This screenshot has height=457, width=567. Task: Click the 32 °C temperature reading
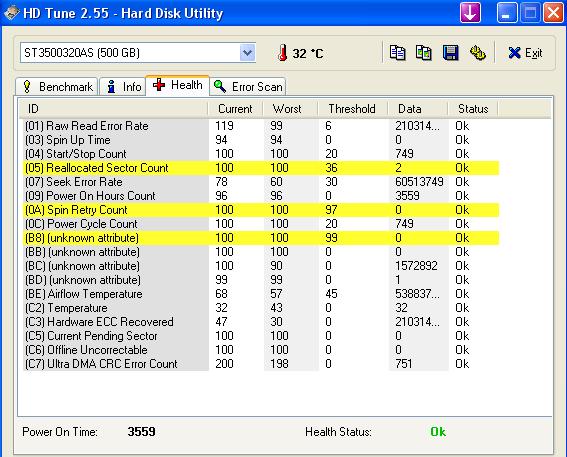click(x=308, y=54)
